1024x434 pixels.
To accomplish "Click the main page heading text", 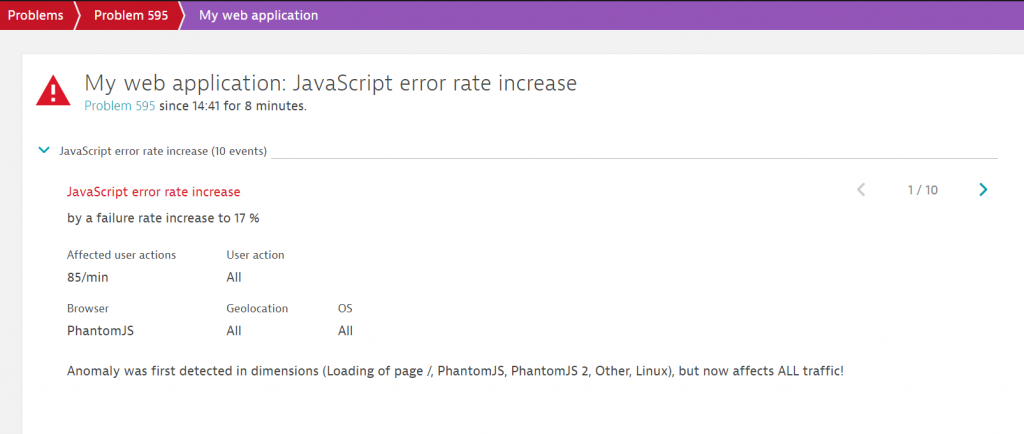I will pos(330,83).
